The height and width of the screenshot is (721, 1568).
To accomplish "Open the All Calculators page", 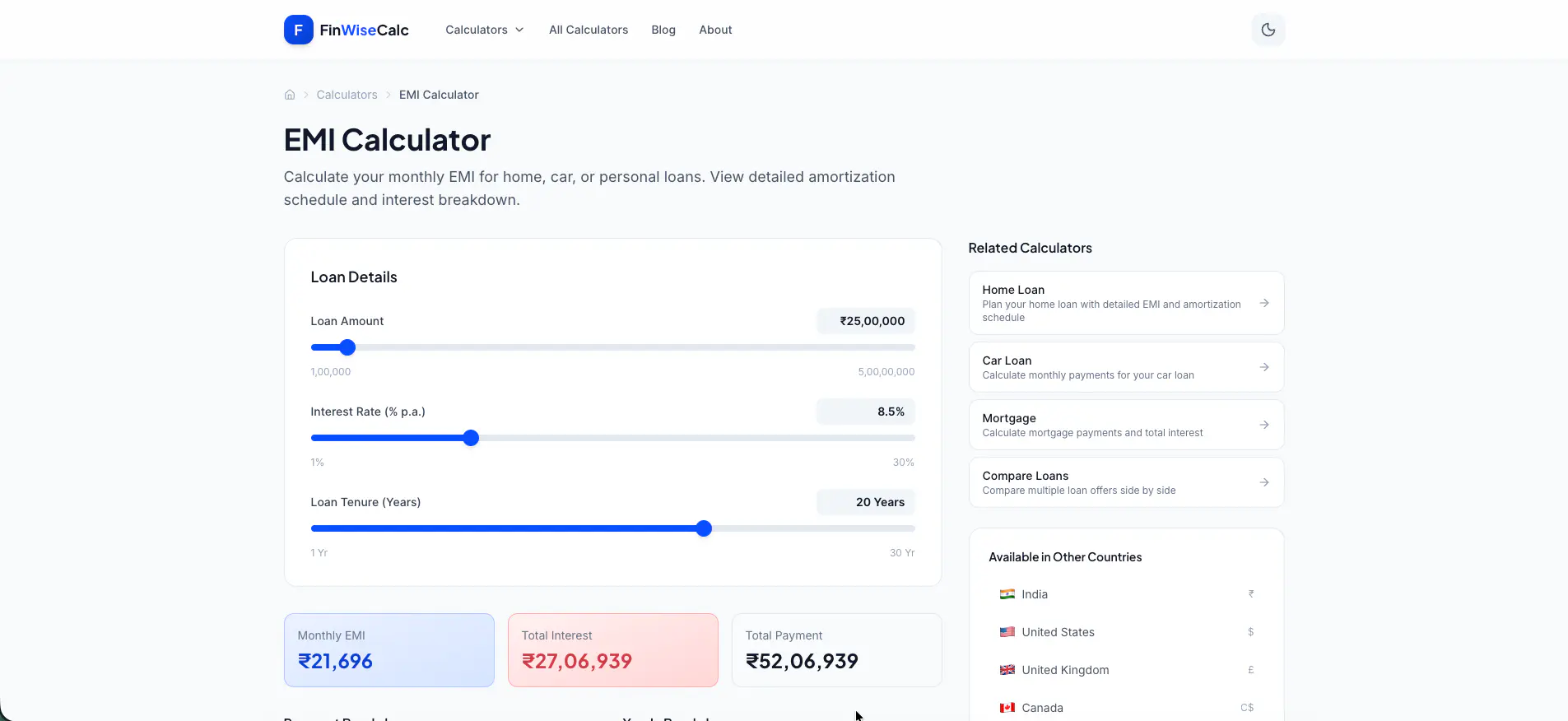I will (588, 30).
